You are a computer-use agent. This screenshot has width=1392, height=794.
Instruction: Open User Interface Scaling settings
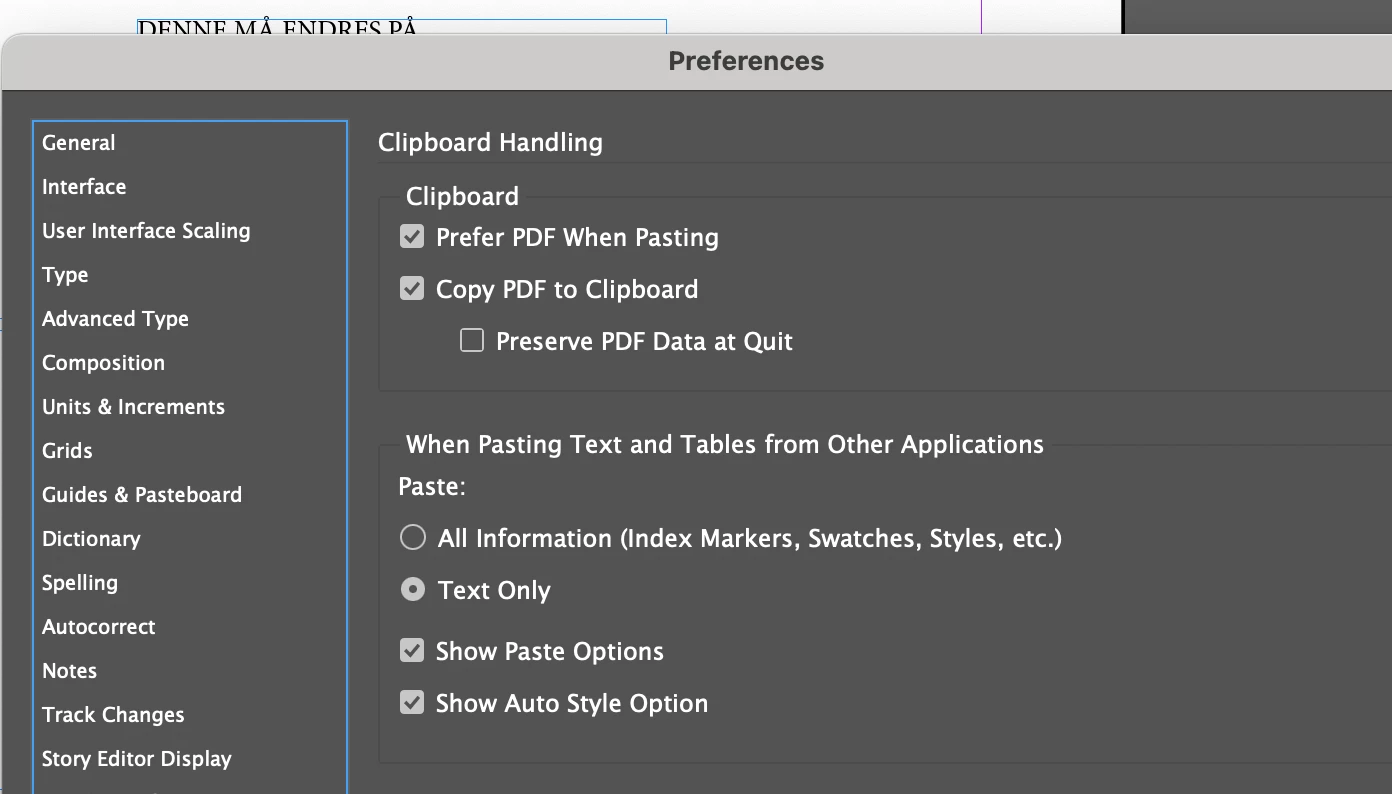coord(146,231)
